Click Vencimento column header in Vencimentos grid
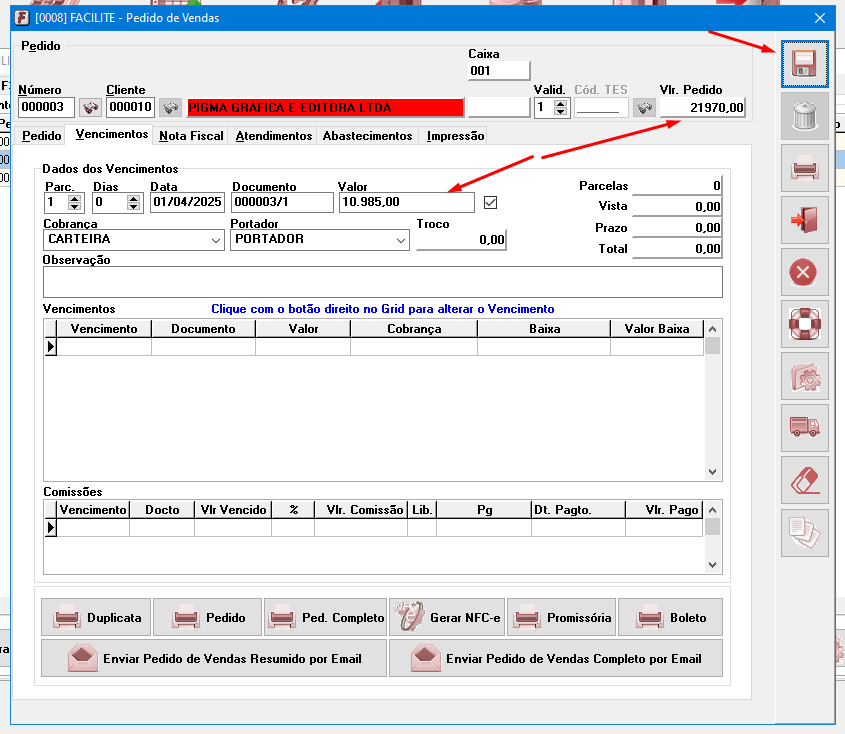This screenshot has width=845, height=734. (104, 329)
